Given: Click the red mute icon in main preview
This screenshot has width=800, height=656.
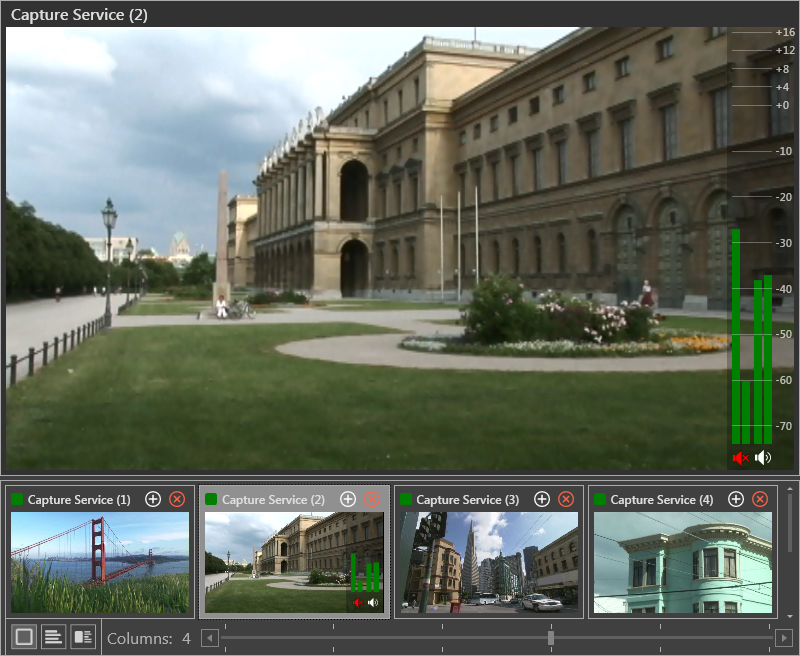Looking at the screenshot, I should tap(740, 458).
